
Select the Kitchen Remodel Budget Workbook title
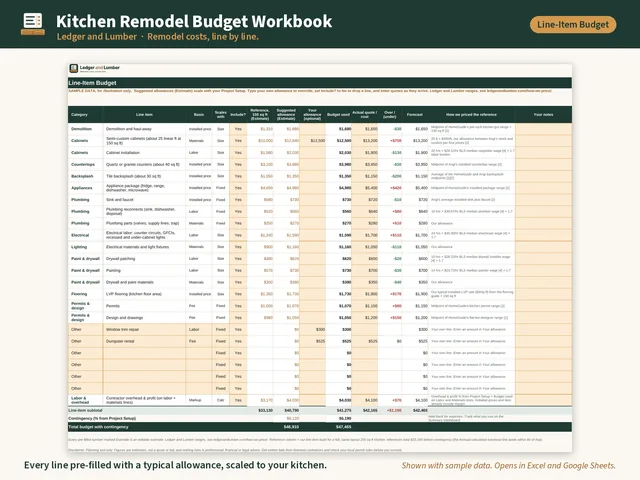pyautogui.click(x=194, y=21)
